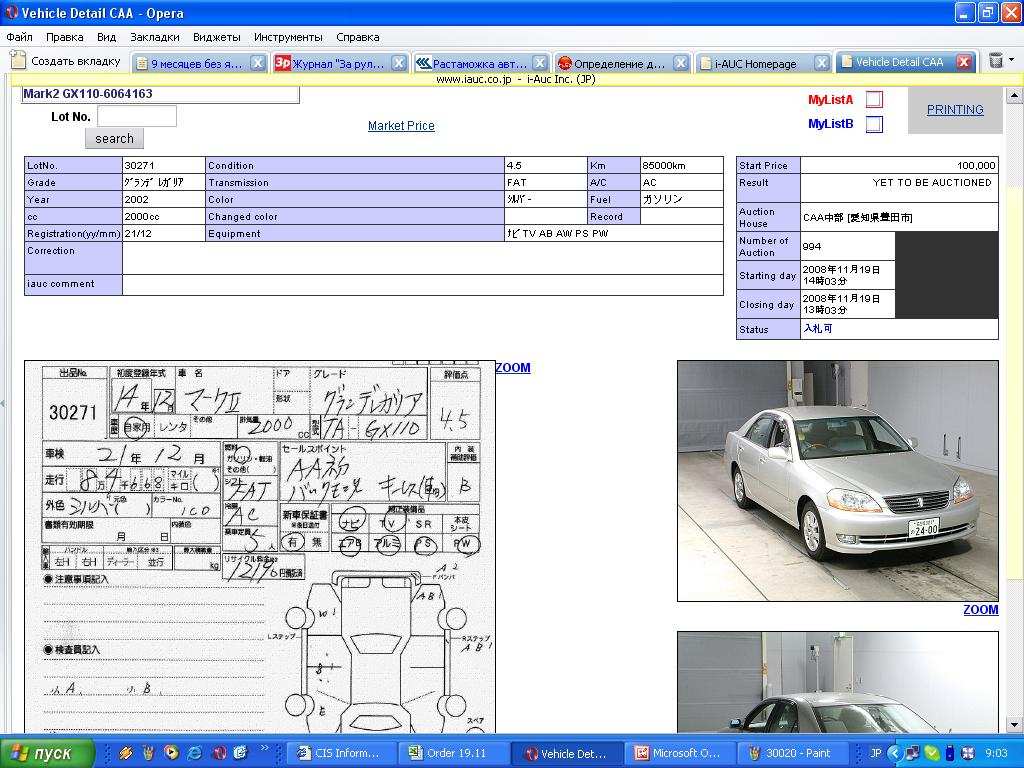Close the Журнал "За рул…" tab
This screenshot has width=1024, height=768.
coord(399,63)
